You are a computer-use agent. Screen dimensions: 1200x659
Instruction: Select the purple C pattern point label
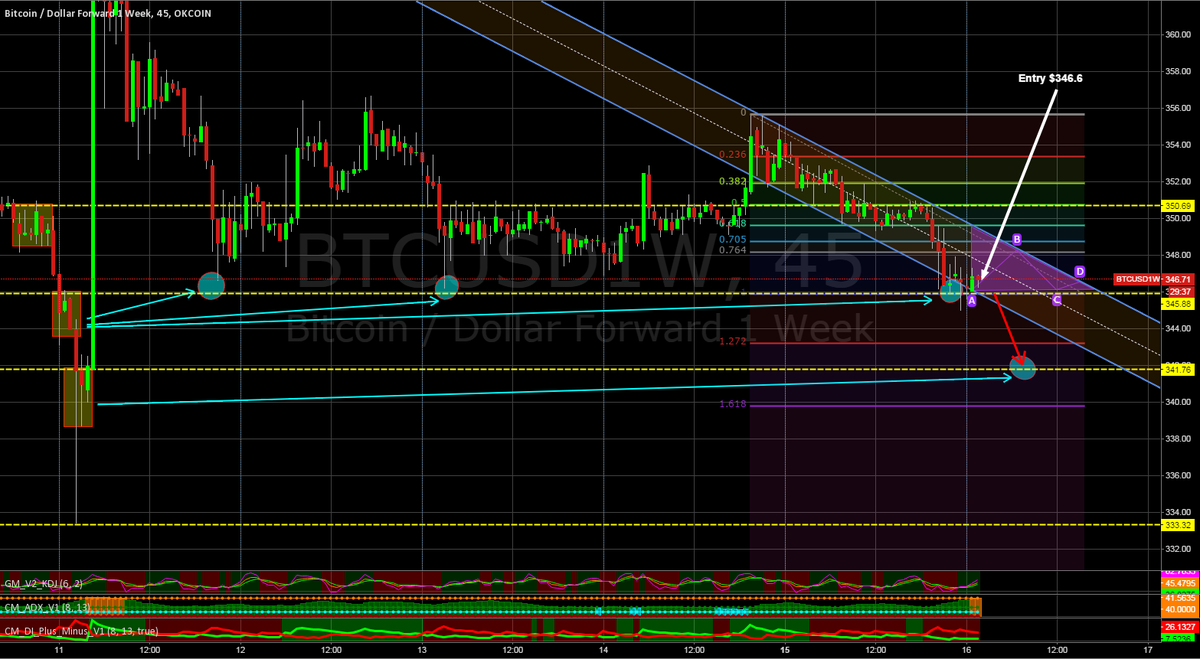coord(1057,299)
